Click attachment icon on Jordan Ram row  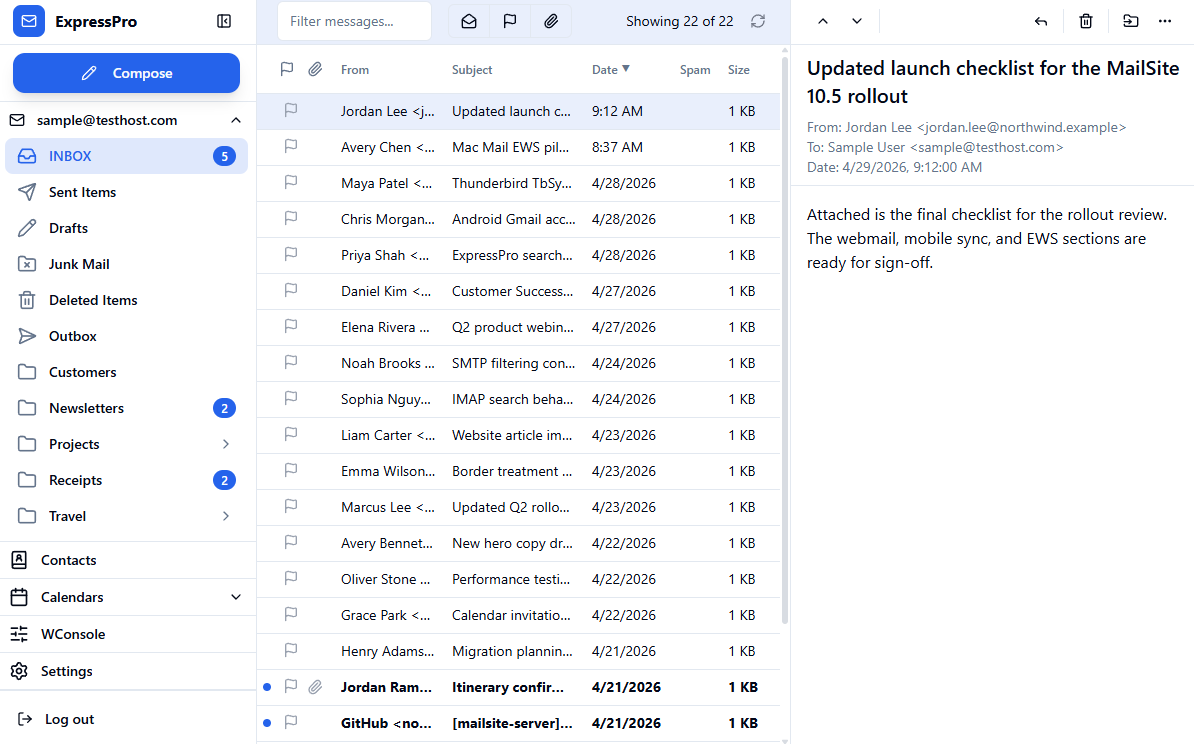[315, 687]
